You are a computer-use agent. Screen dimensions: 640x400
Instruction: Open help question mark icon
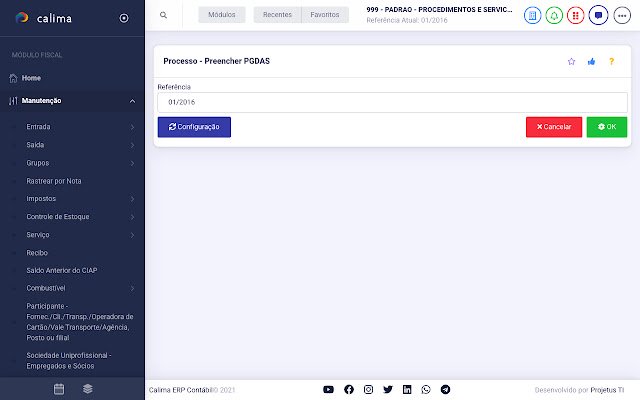click(611, 62)
